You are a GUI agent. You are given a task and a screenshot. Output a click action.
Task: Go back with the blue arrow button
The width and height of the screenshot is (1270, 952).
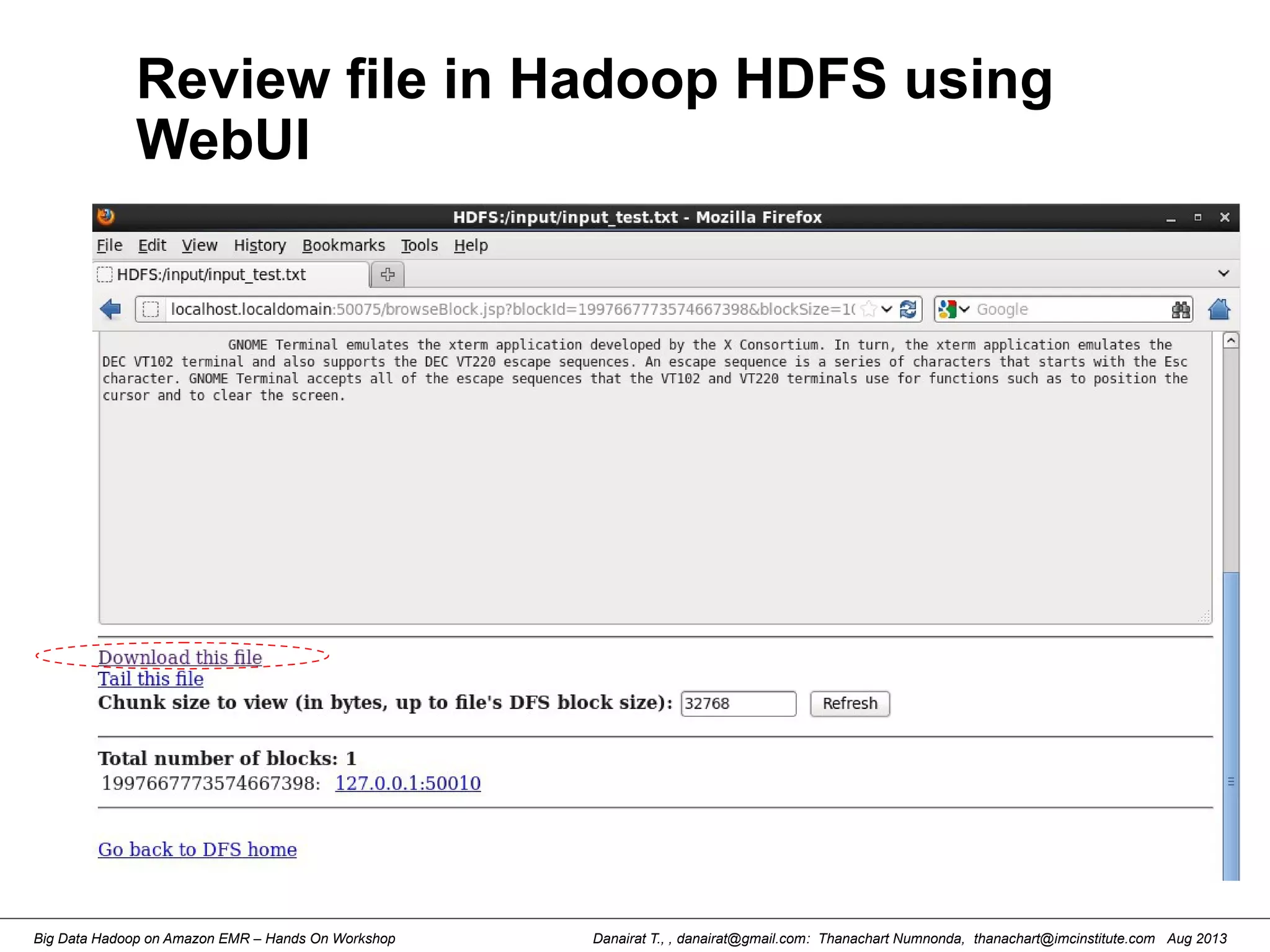pos(111,309)
